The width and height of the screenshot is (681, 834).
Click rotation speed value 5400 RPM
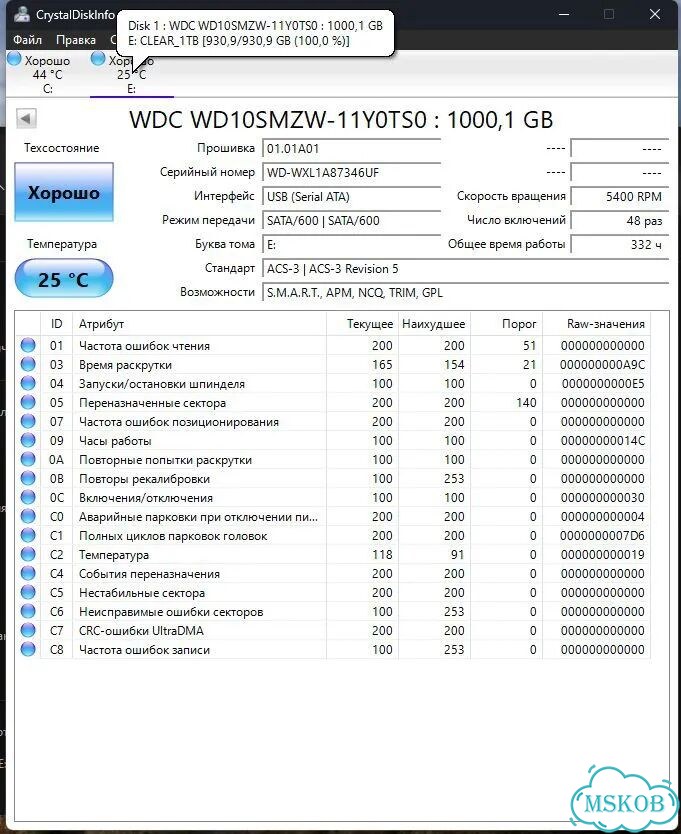coord(619,196)
